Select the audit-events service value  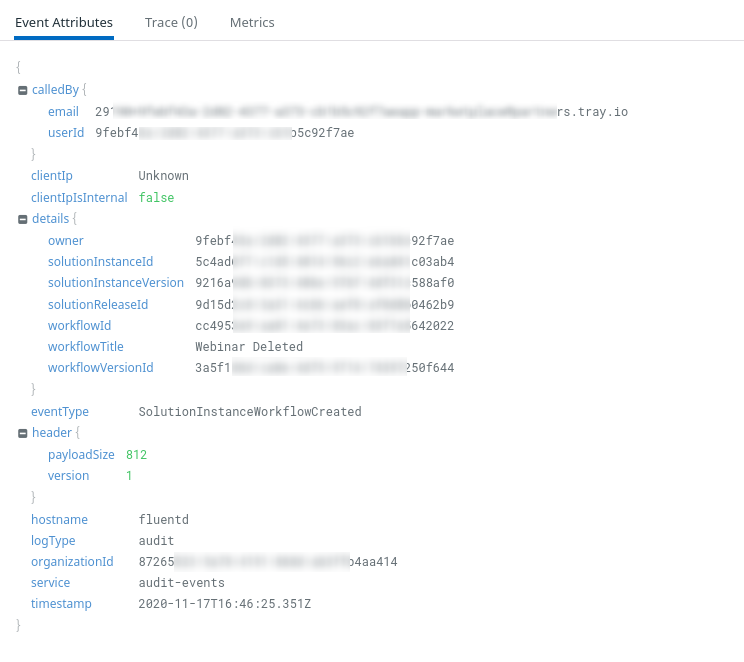pyautogui.click(x=181, y=583)
